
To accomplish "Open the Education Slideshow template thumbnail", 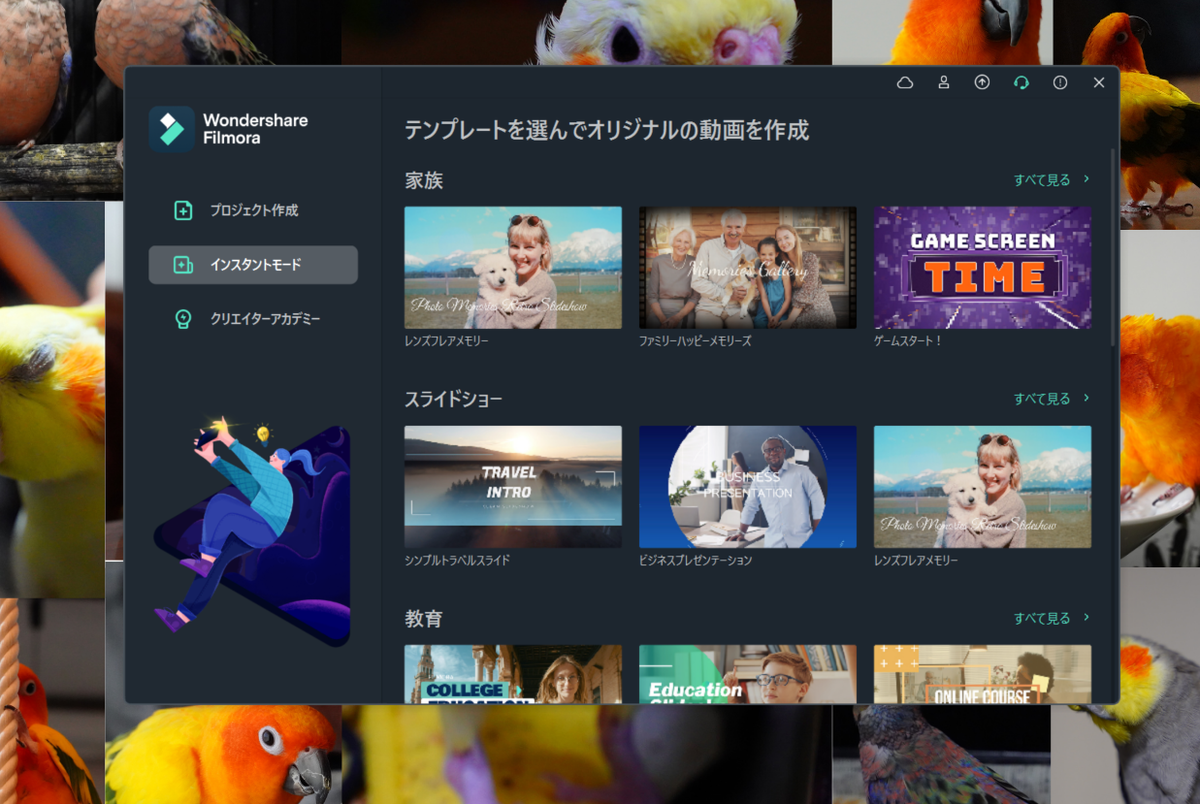I will tap(748, 674).
